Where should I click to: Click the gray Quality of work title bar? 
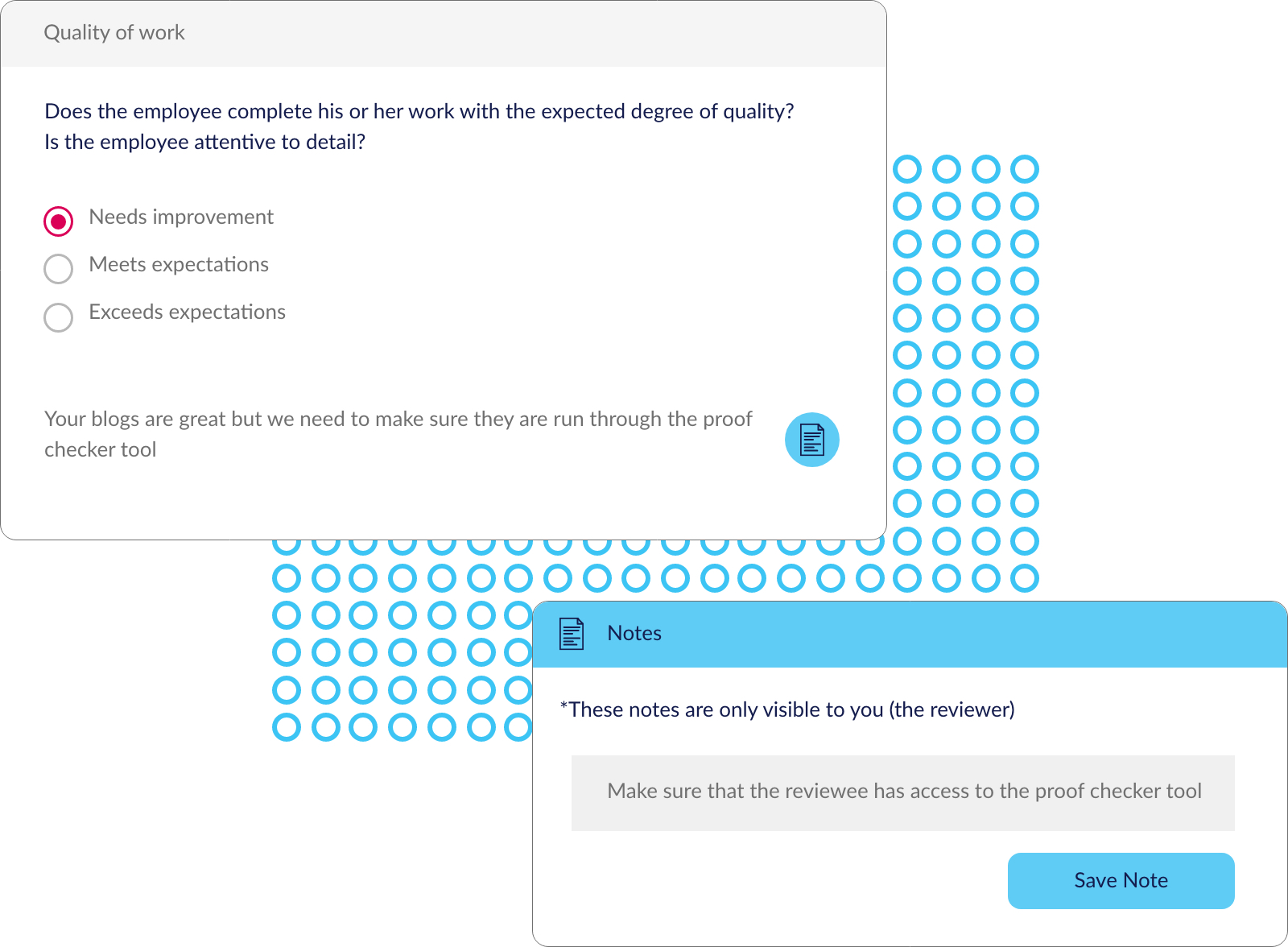[x=444, y=33]
